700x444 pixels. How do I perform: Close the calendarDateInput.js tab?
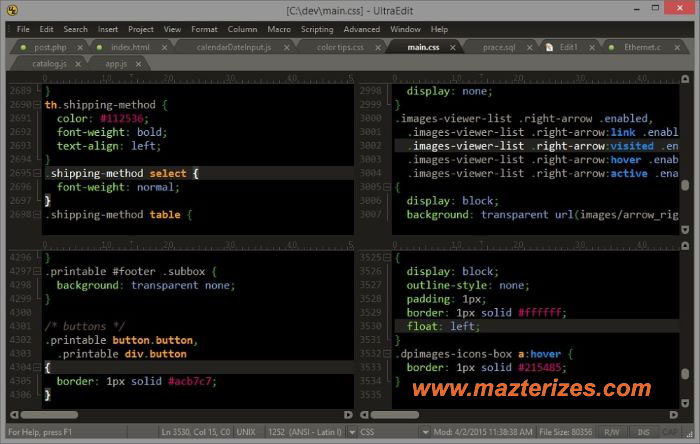287,47
